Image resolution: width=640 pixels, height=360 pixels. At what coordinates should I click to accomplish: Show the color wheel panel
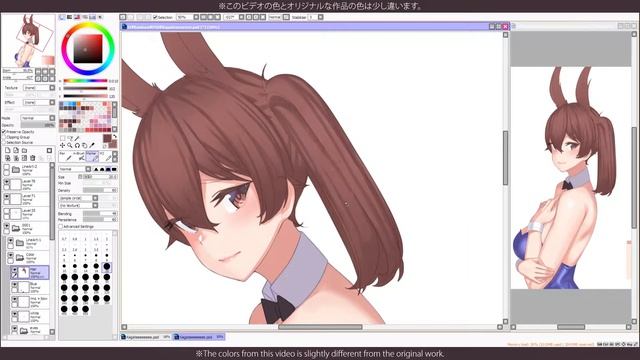[x=62, y=17]
